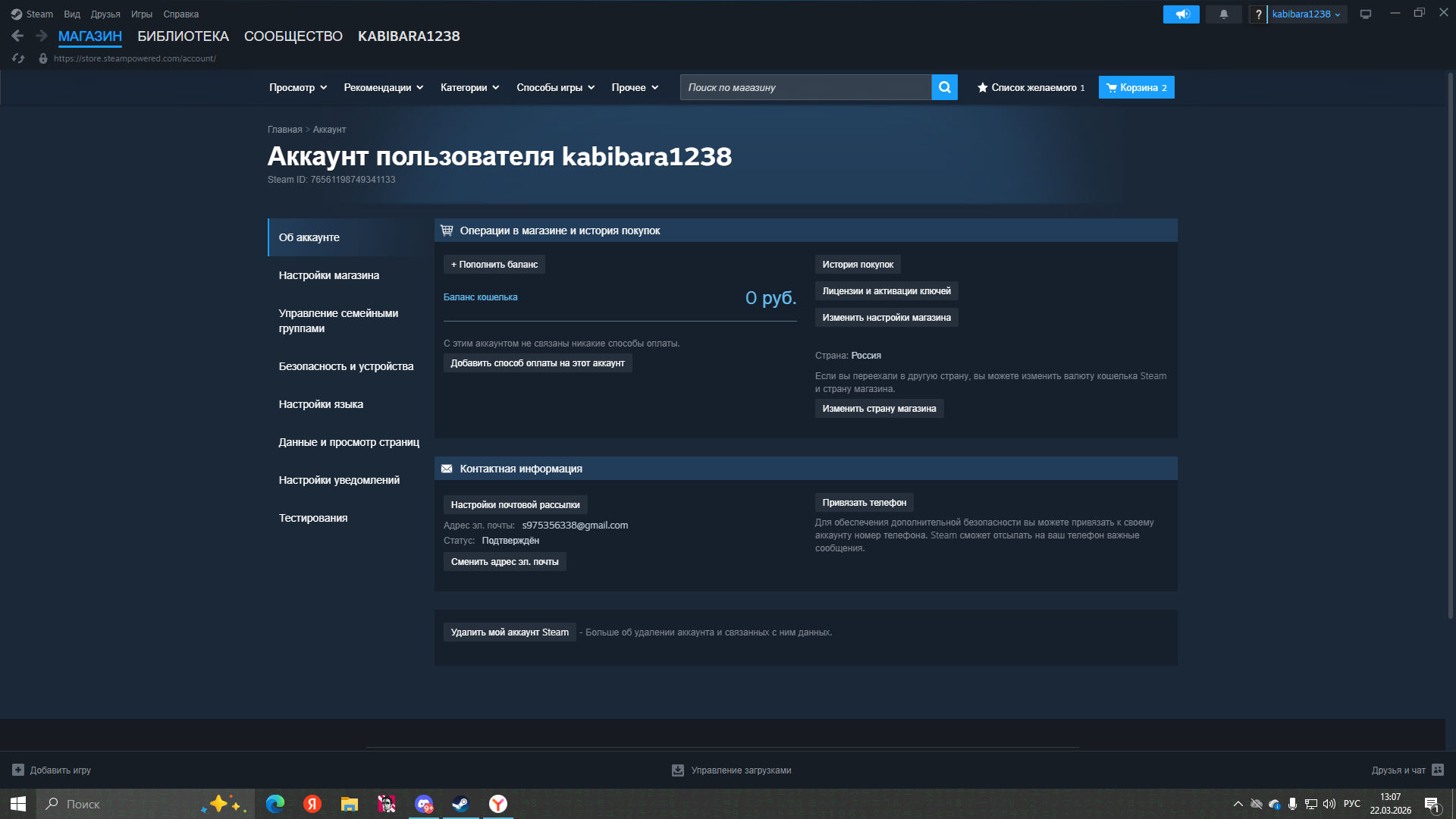Select Безопасность и устройства in sidebar
Image resolution: width=1456 pixels, height=819 pixels.
[x=346, y=366]
